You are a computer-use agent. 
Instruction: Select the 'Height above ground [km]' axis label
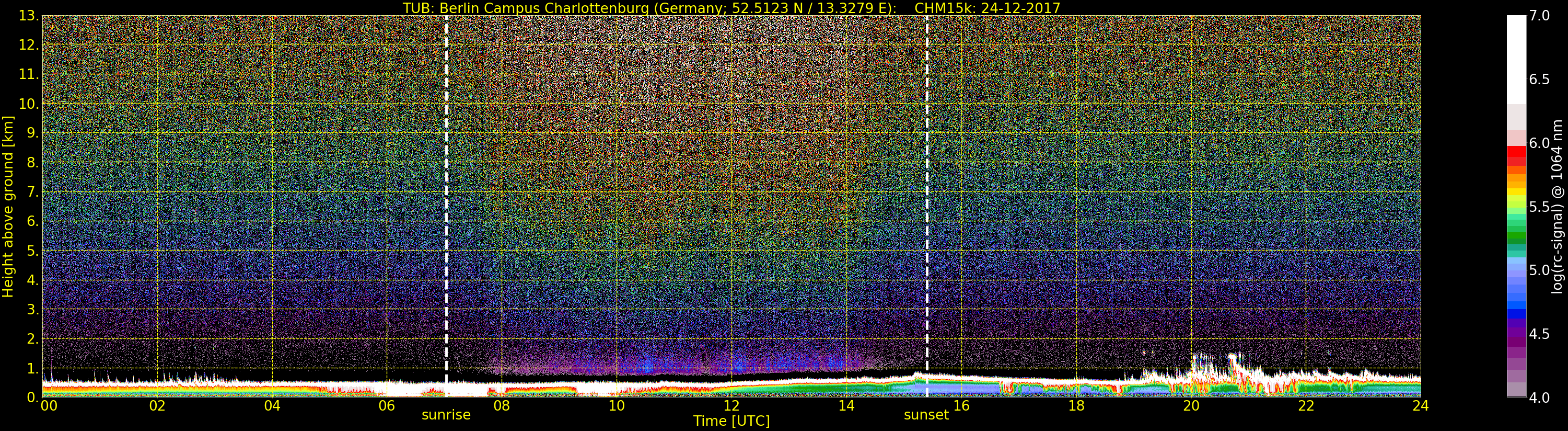click(8, 207)
